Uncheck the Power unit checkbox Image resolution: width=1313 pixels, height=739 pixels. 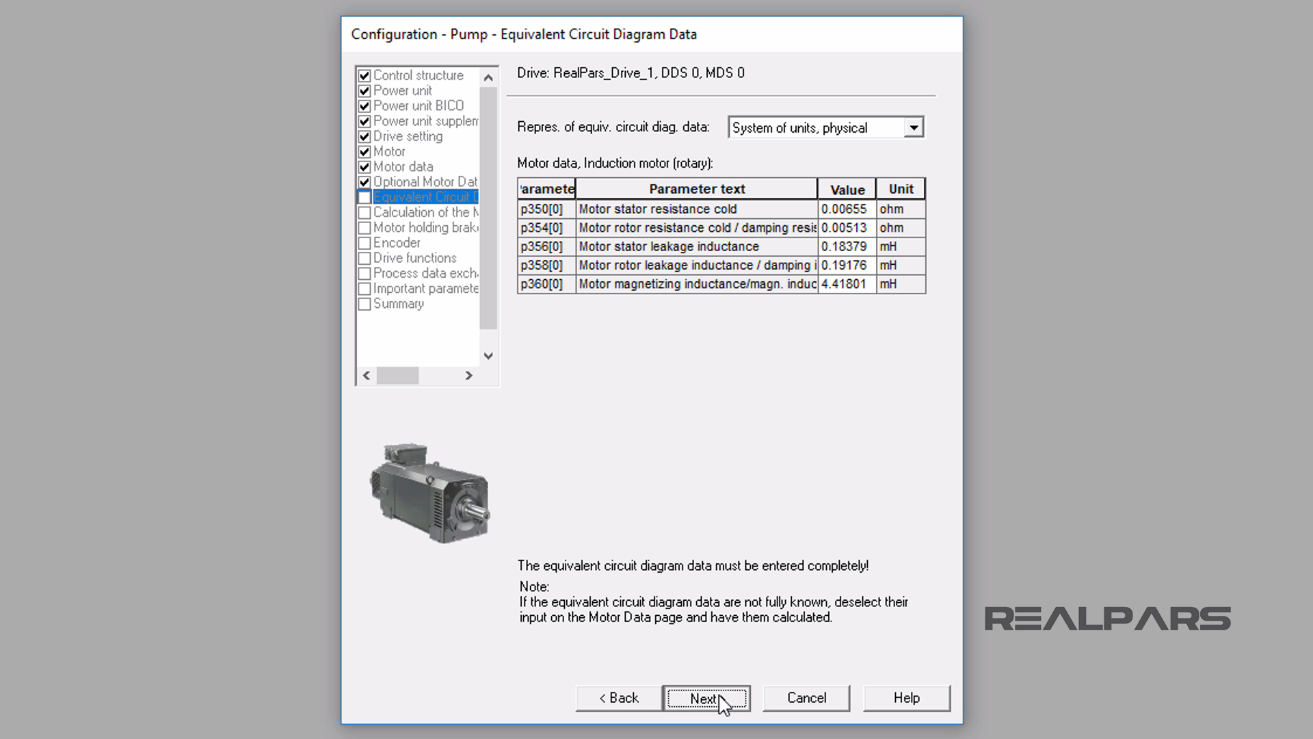tap(365, 90)
